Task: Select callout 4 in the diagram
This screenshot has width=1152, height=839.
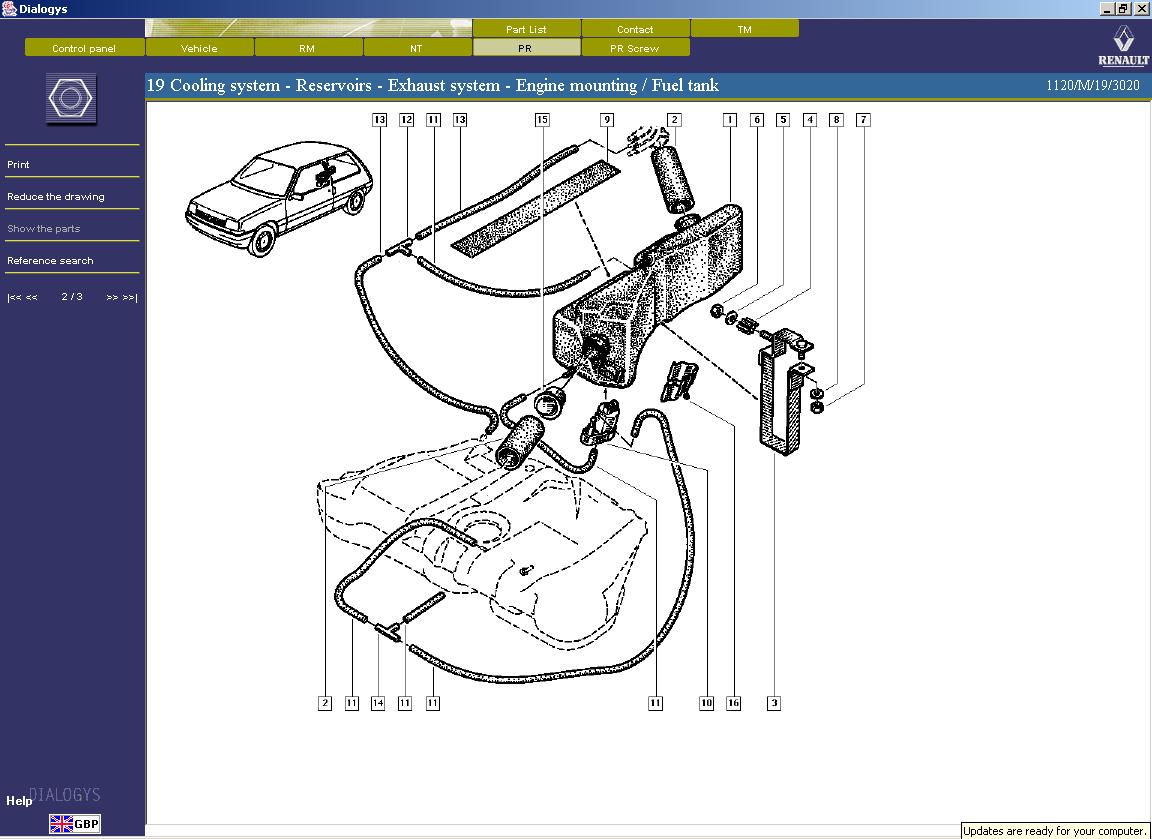Action: [x=810, y=120]
